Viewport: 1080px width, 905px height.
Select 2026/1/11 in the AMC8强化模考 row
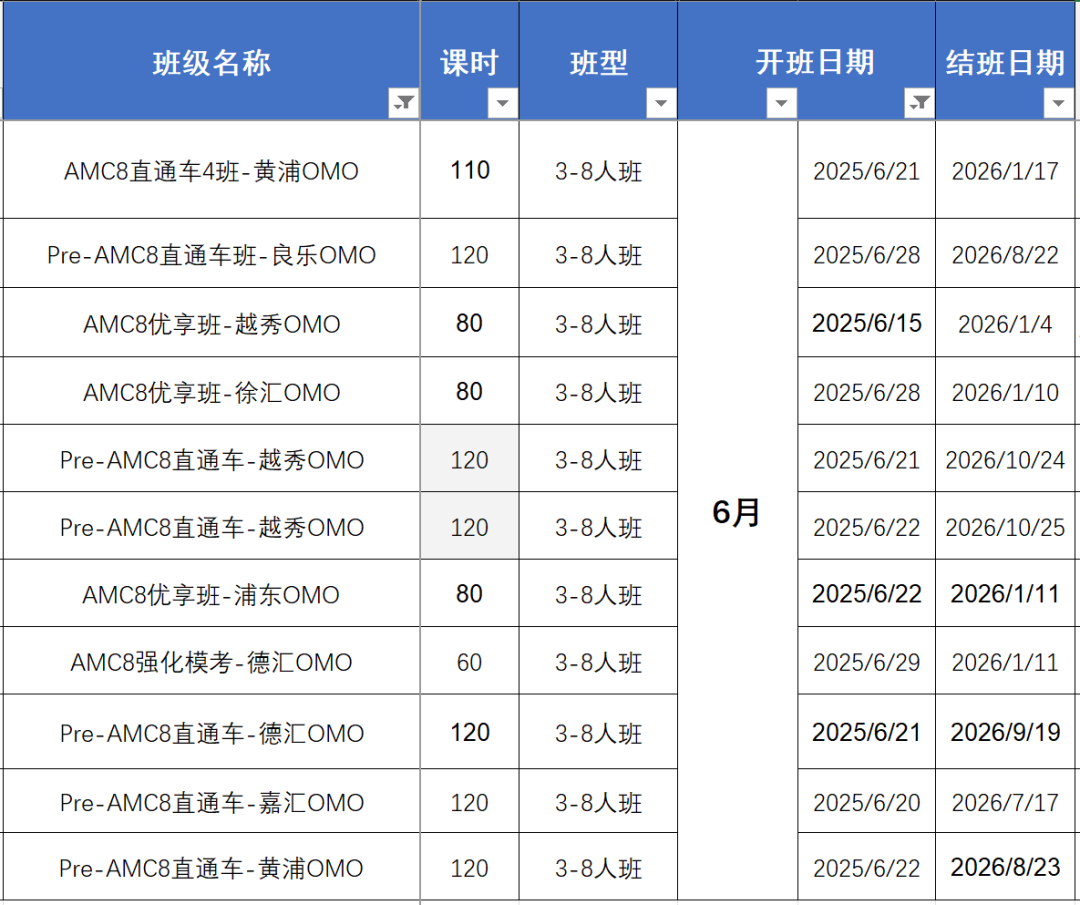tap(1005, 661)
